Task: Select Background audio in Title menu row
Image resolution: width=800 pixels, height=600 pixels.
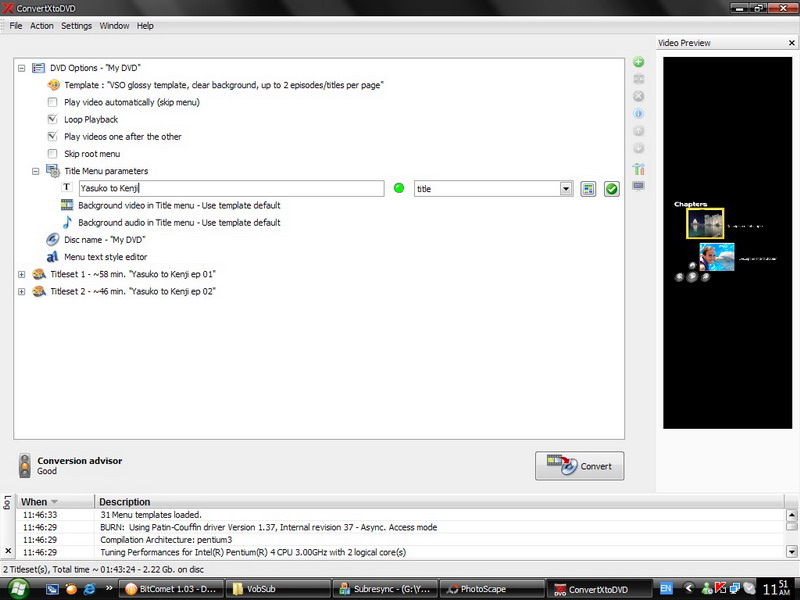Action: pos(179,222)
